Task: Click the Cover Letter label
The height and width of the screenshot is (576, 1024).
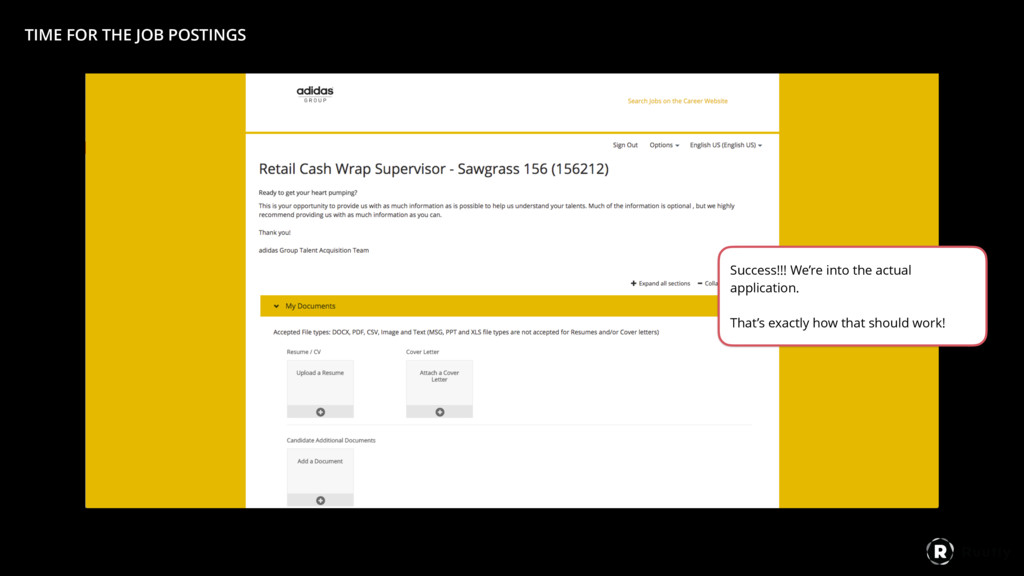Action: (x=423, y=352)
